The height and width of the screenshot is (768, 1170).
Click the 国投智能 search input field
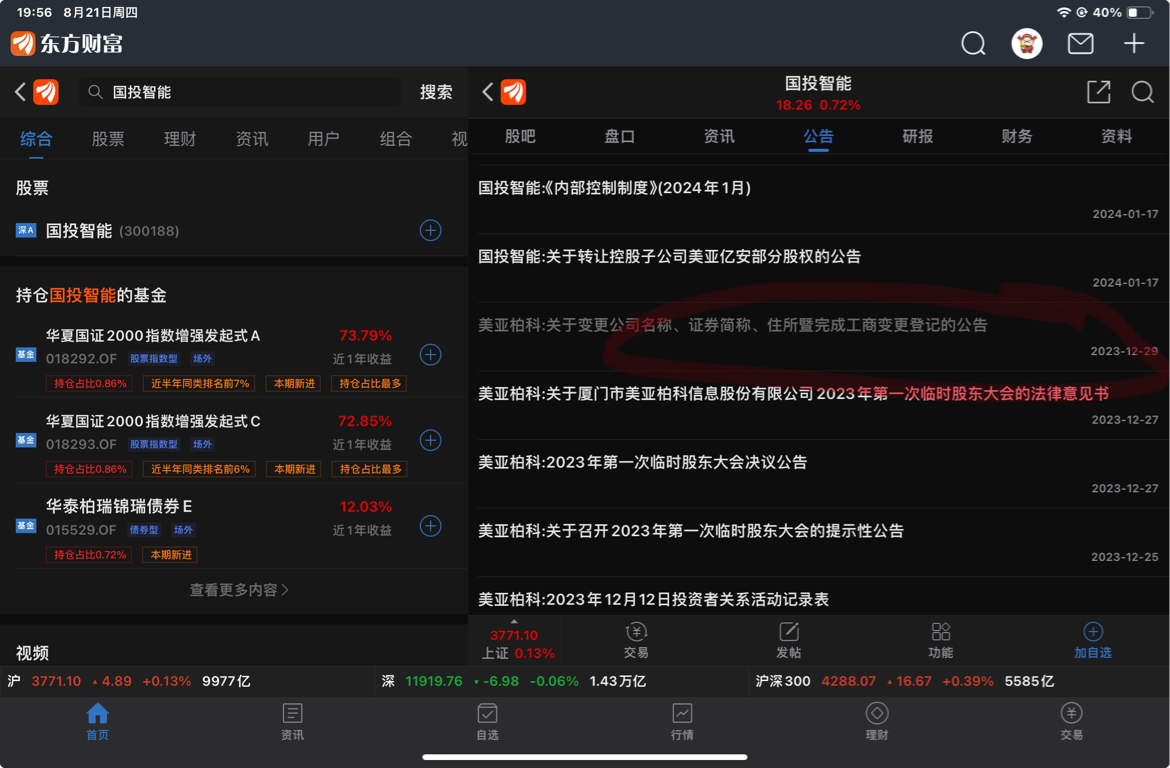(x=240, y=92)
